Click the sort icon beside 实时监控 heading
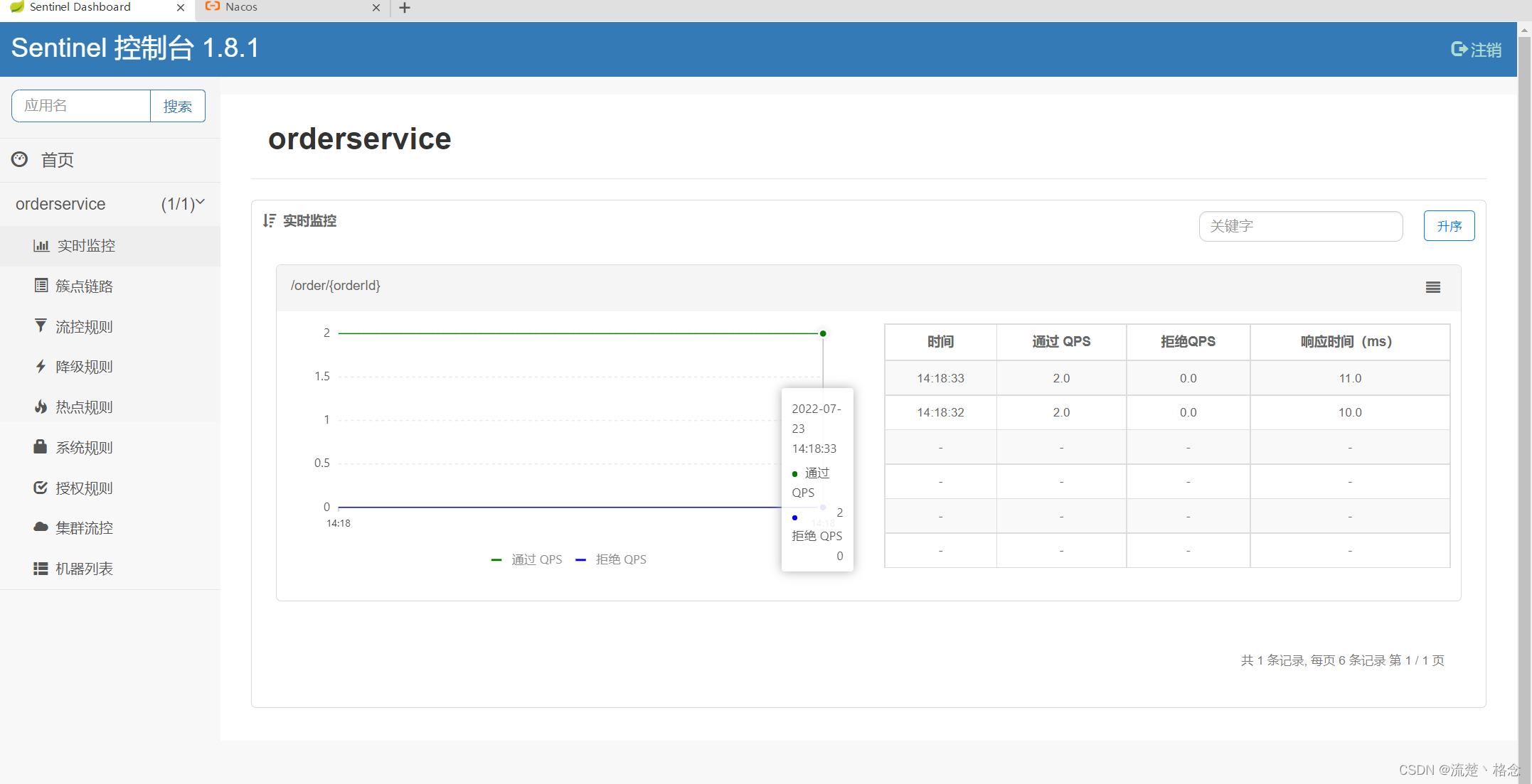Image resolution: width=1532 pixels, height=784 pixels. click(x=269, y=221)
